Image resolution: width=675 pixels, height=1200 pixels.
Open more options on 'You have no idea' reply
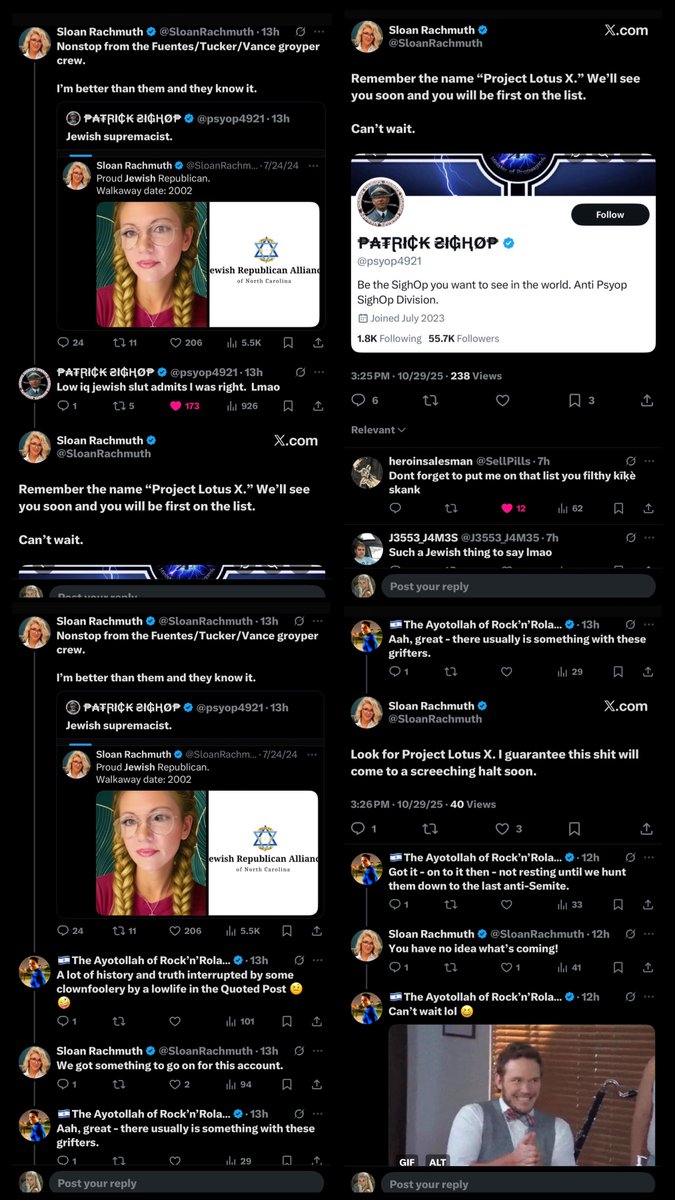point(649,934)
